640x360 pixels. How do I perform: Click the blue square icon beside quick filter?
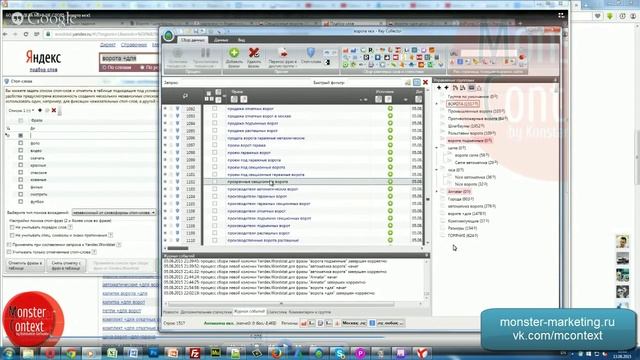pos(417,82)
